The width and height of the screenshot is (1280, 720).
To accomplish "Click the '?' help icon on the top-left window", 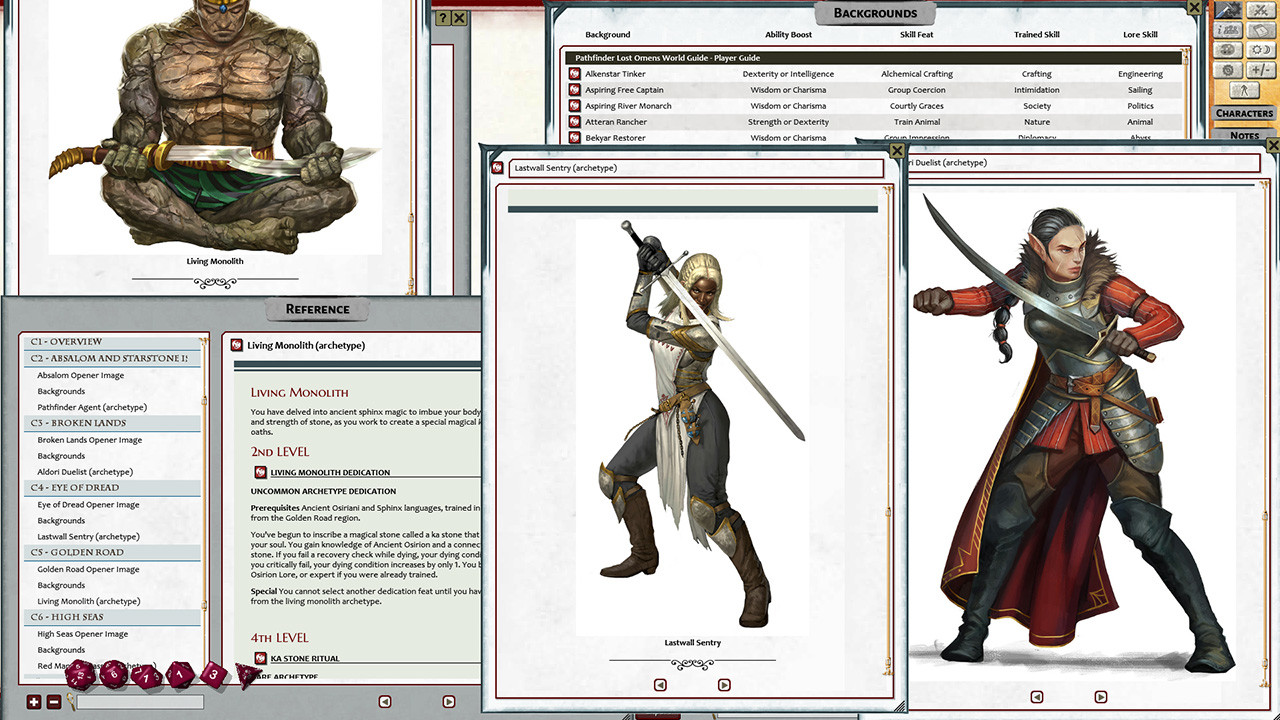I will 442,18.
